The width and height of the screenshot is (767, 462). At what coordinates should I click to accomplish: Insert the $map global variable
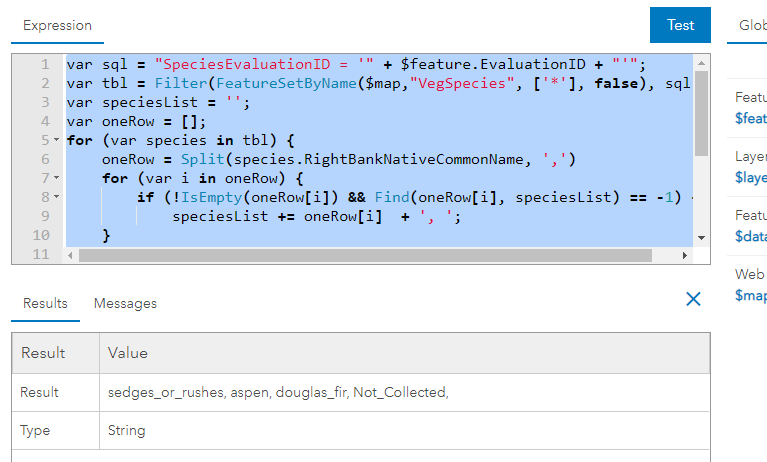click(750, 295)
